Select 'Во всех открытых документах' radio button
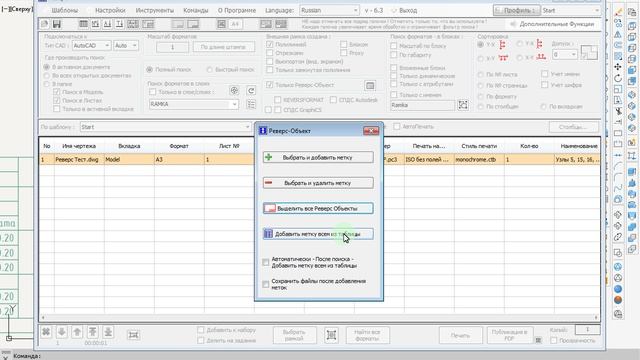Image resolution: width=640 pixels, height=360 pixels. pyautogui.click(x=47, y=76)
